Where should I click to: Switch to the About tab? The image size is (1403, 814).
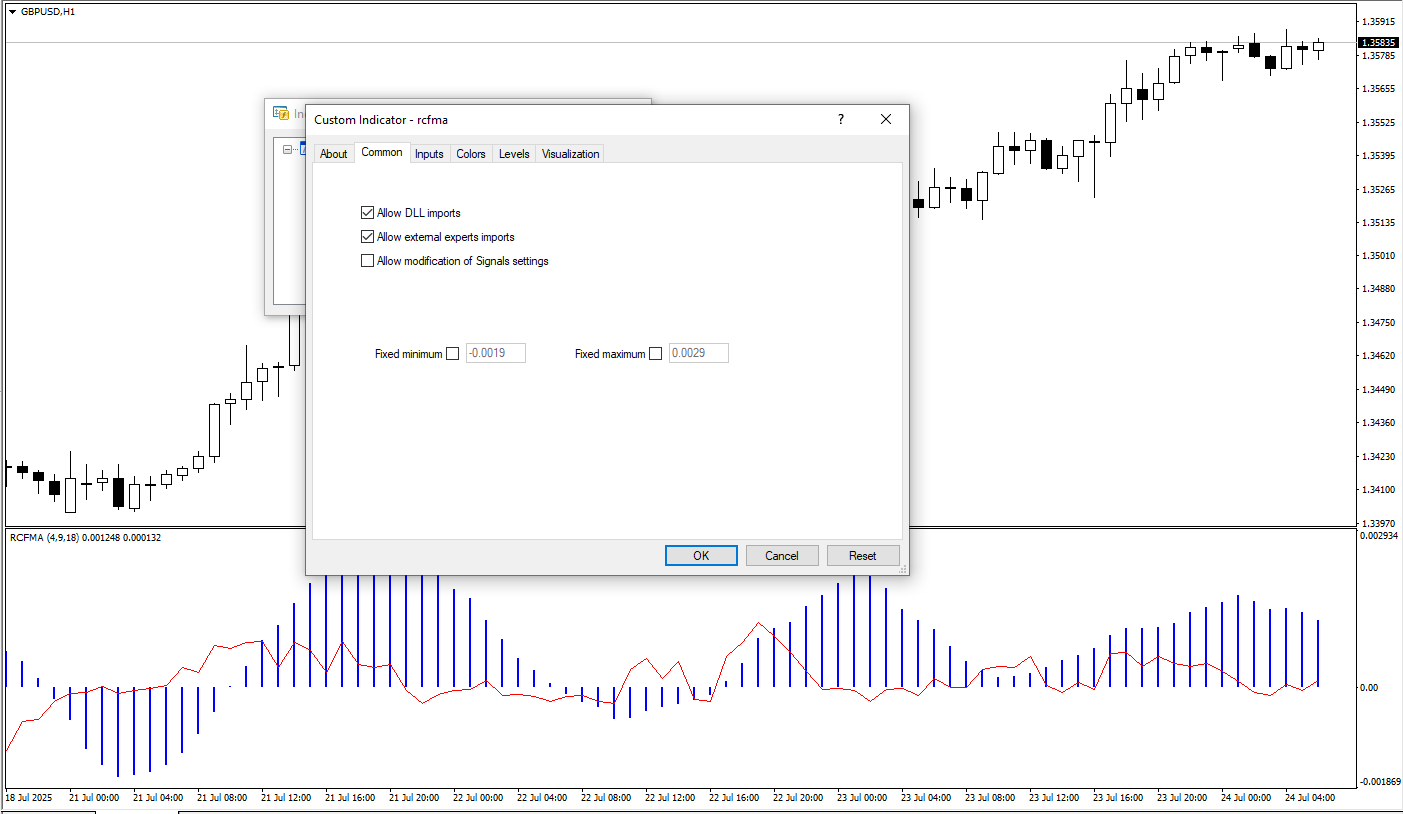333,154
